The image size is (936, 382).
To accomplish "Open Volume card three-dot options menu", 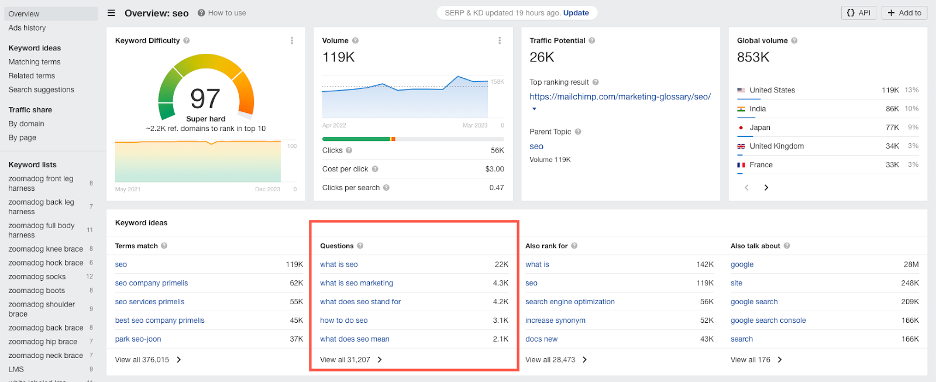I will click(x=500, y=41).
